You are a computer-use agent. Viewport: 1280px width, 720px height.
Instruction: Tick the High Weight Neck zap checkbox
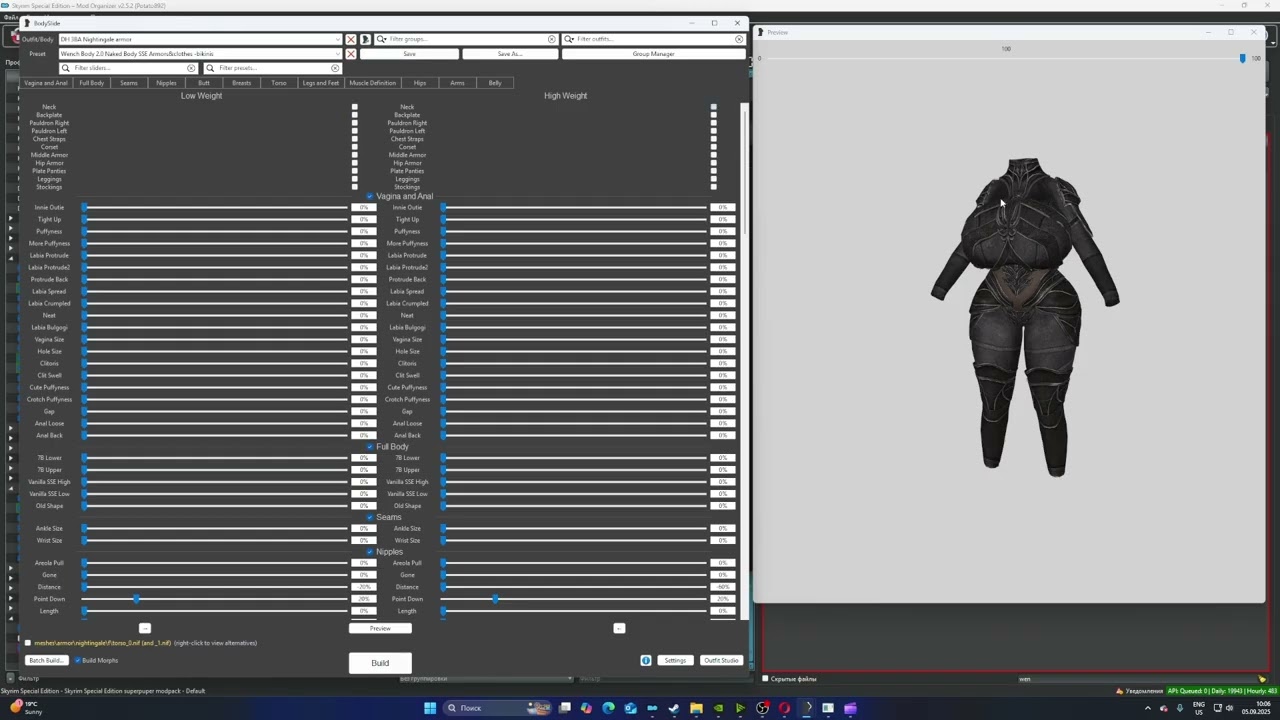(713, 107)
